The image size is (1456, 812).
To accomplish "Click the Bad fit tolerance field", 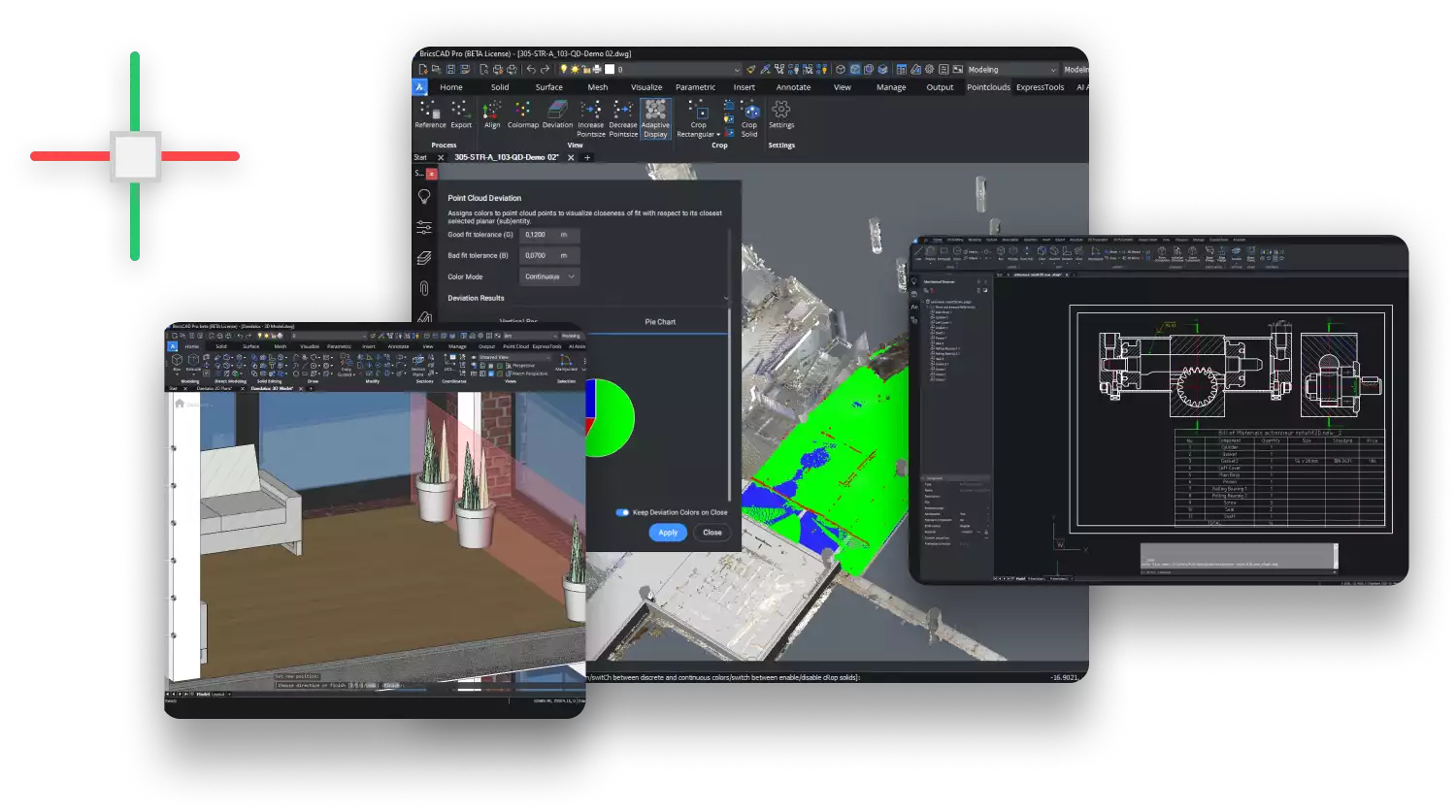I will pos(549,255).
